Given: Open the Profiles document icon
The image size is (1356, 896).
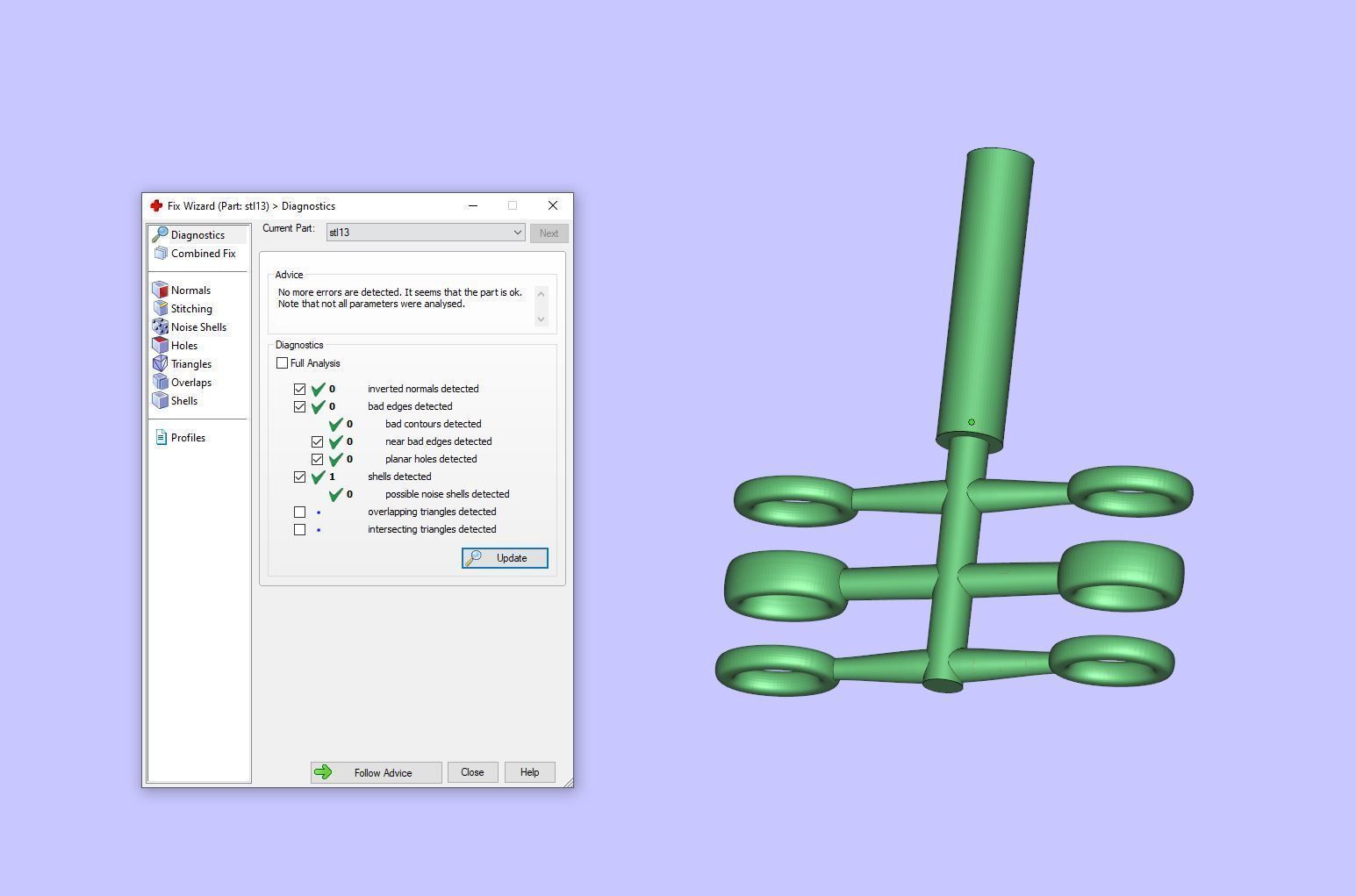Looking at the screenshot, I should (161, 437).
